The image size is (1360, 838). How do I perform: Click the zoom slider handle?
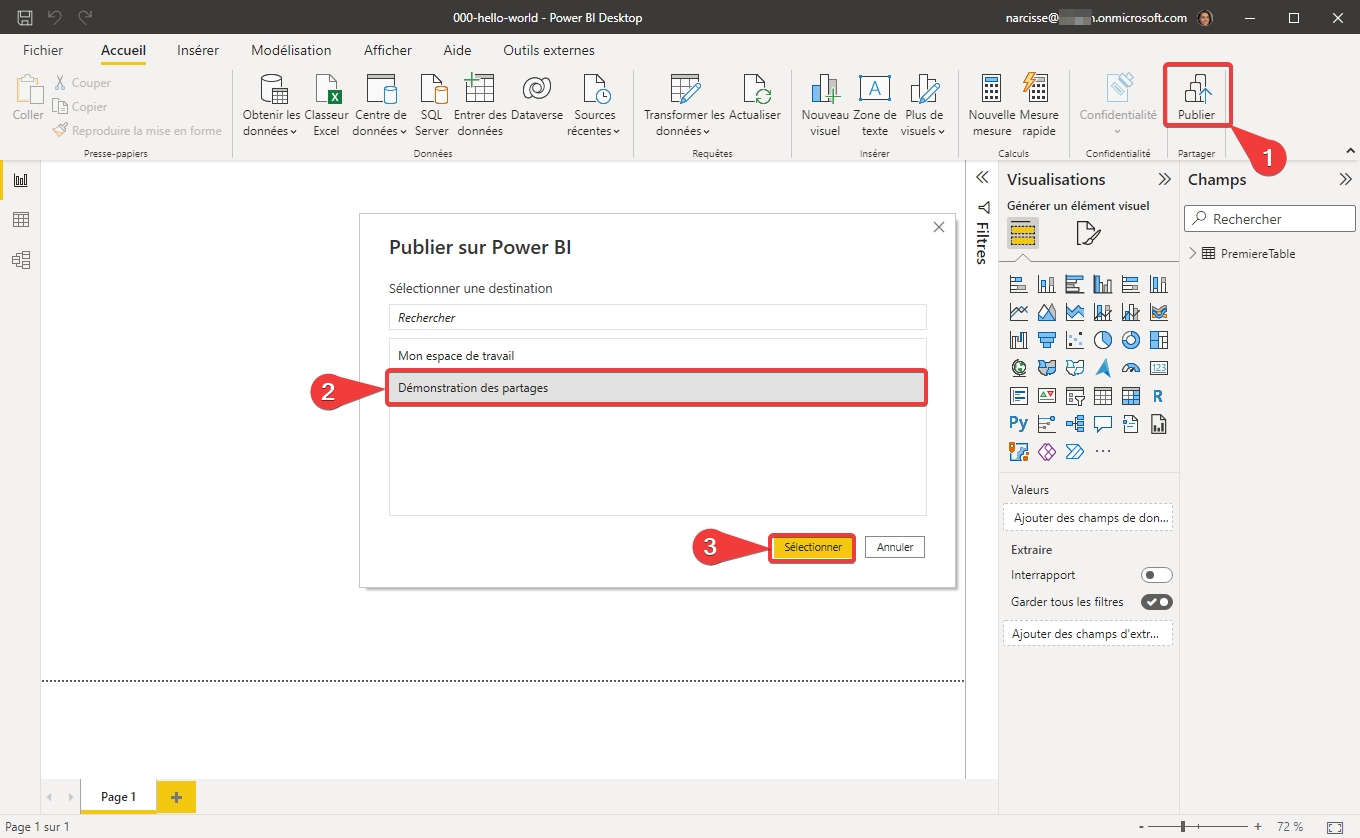1183,827
